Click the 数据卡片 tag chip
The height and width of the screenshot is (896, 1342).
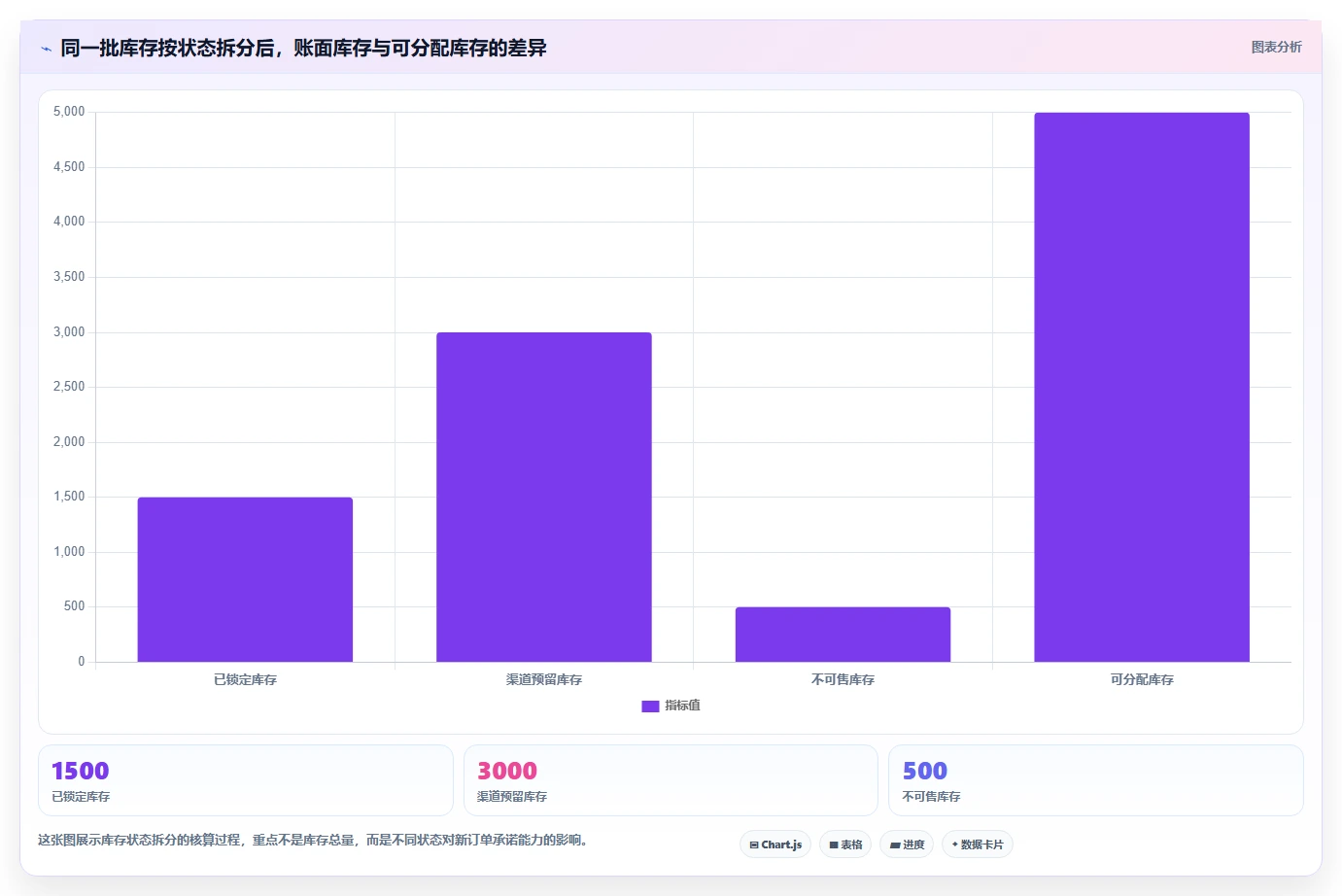tap(978, 844)
